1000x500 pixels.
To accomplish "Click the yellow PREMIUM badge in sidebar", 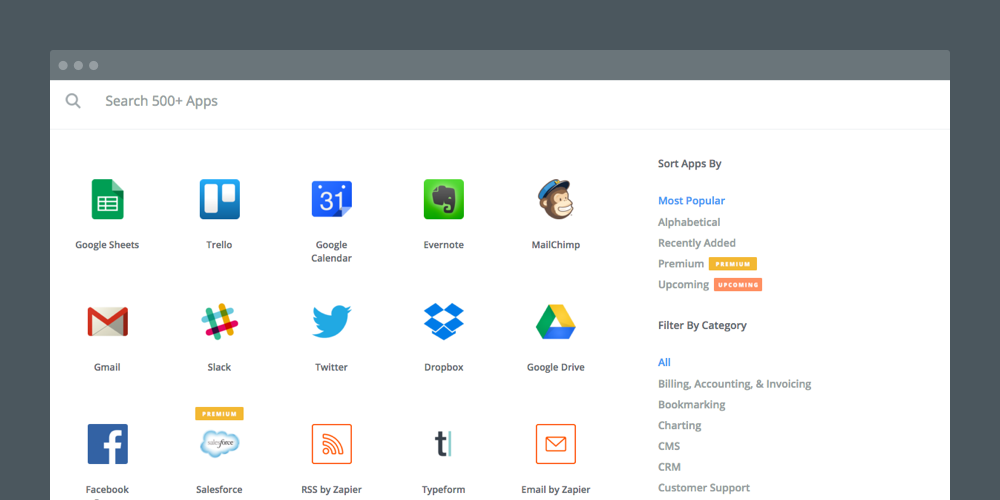I will click(733, 263).
